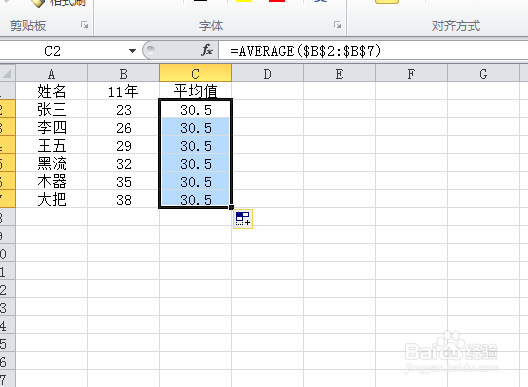Click the fx insert function icon
Image resolution: width=528 pixels, height=387 pixels.
[x=207, y=51]
